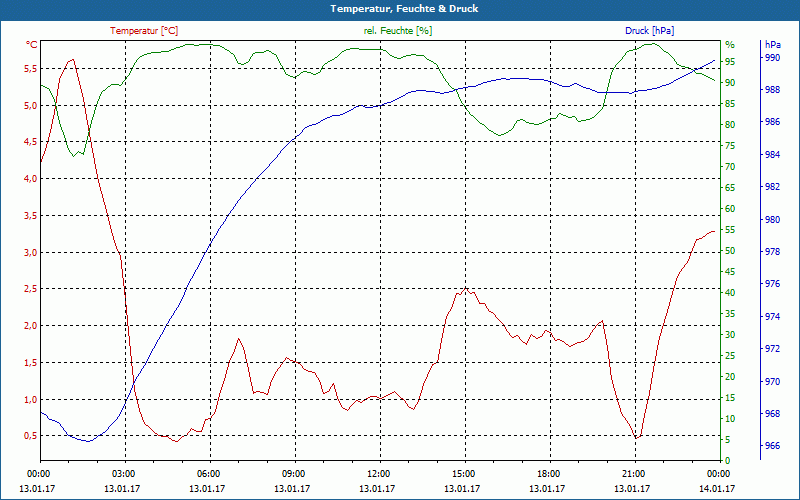This screenshot has width=800, height=500.
Task: Select the green 'rel. Feuchte [%]' legend label
Action: click(397, 31)
